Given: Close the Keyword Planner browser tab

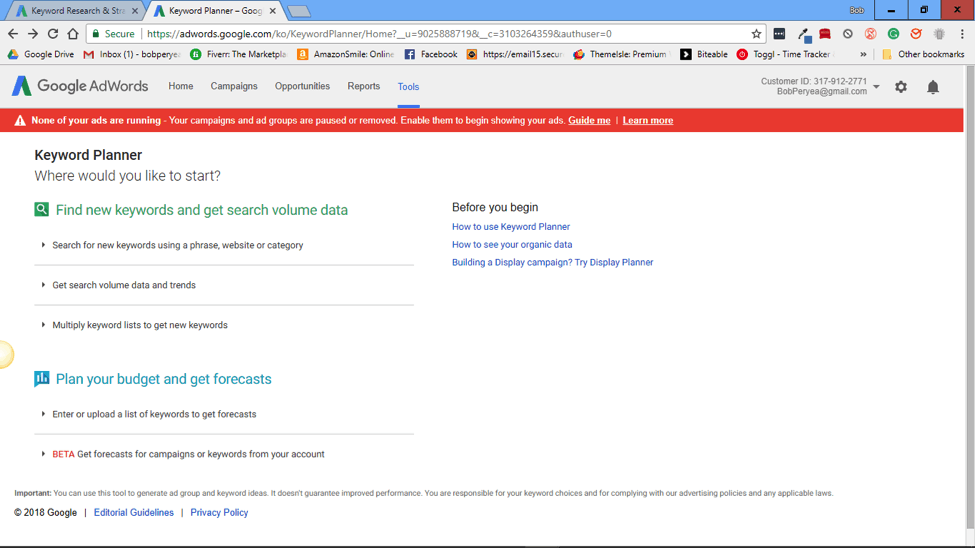Looking at the screenshot, I should pyautogui.click(x=272, y=11).
